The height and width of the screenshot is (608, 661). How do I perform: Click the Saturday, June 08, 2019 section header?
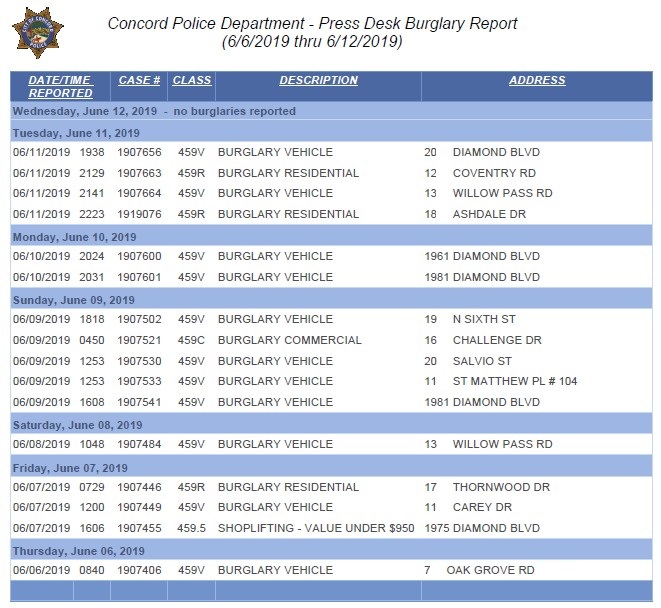[77, 425]
